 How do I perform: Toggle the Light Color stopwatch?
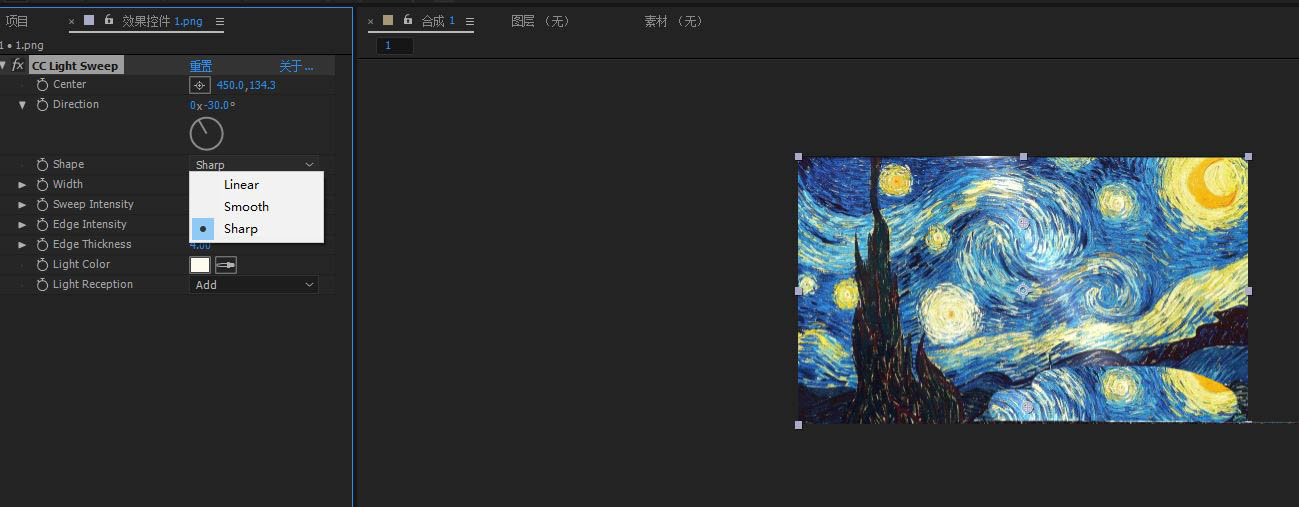[42, 265]
